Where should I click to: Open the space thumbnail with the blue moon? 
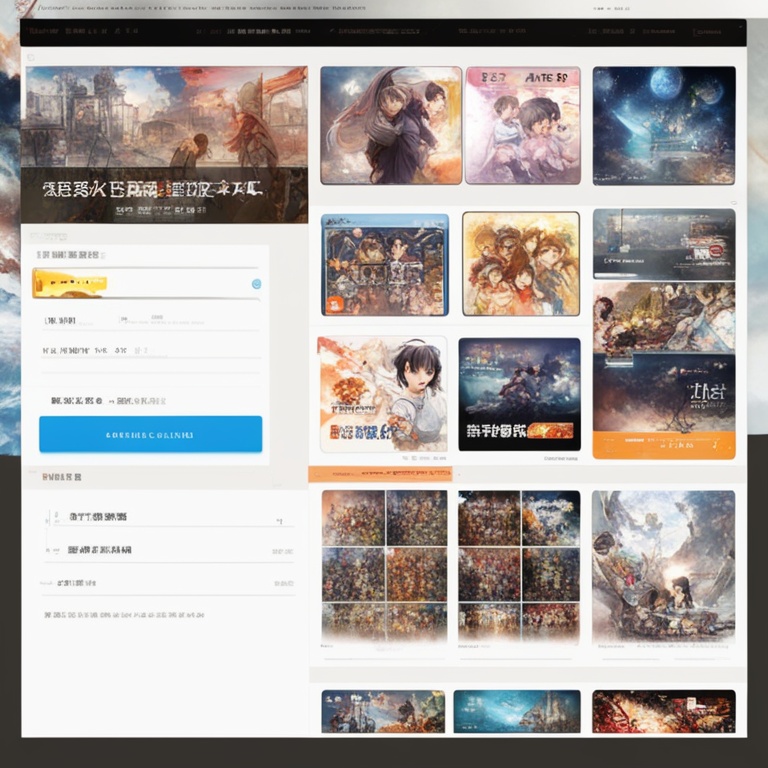click(x=664, y=125)
